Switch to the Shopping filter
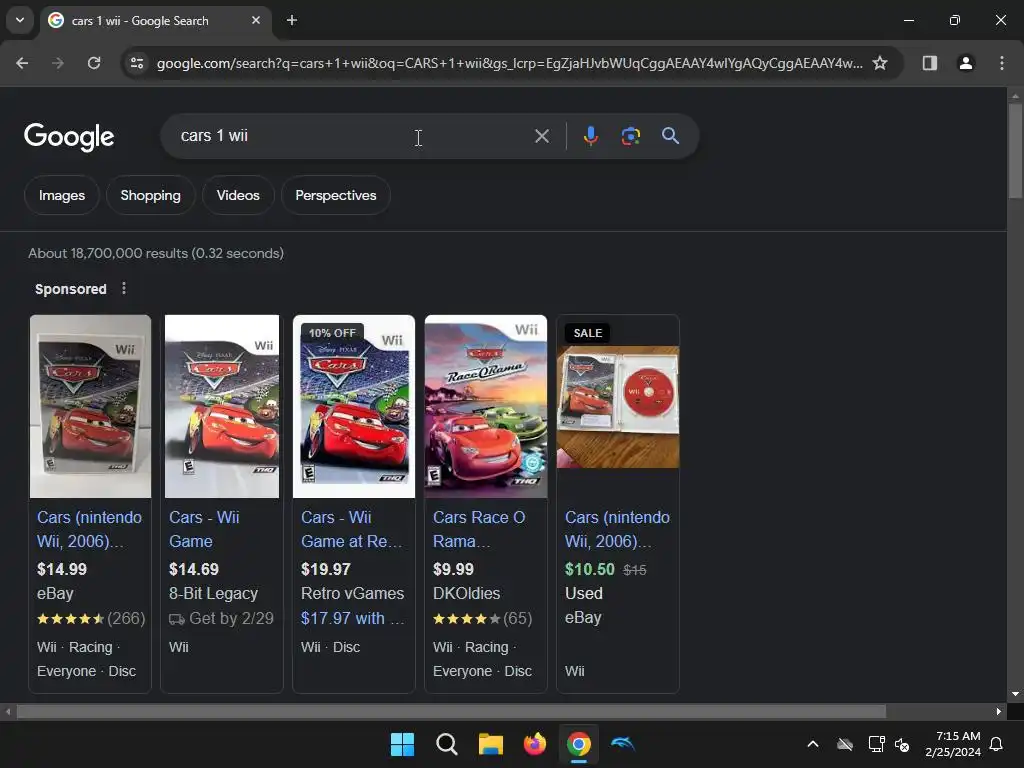This screenshot has width=1024, height=768. [x=150, y=195]
